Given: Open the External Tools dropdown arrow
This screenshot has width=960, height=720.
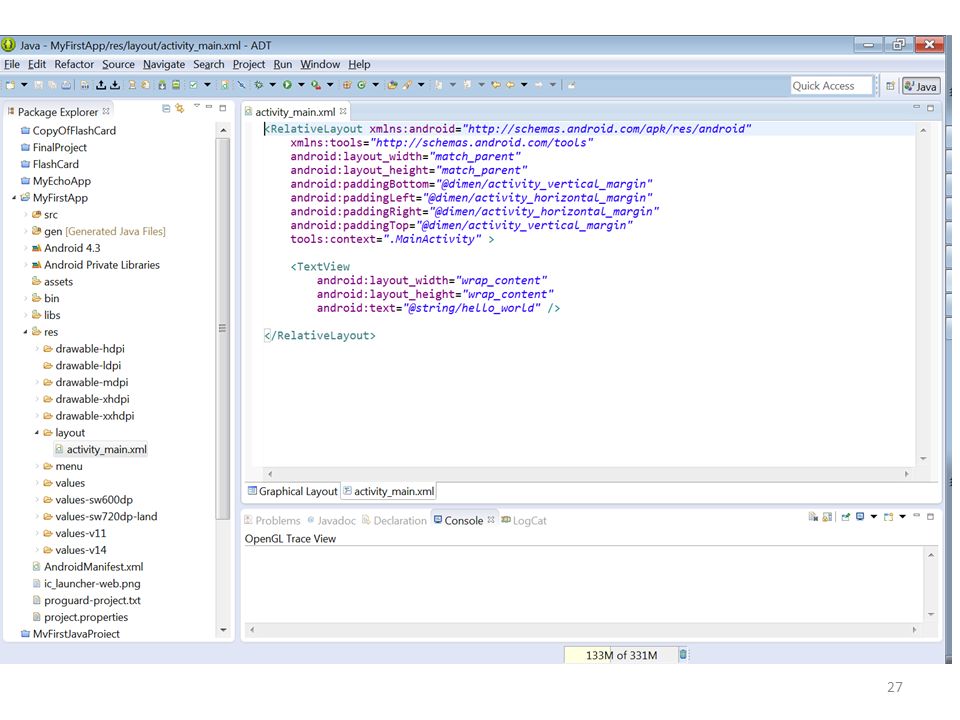Looking at the screenshot, I should point(330,85).
